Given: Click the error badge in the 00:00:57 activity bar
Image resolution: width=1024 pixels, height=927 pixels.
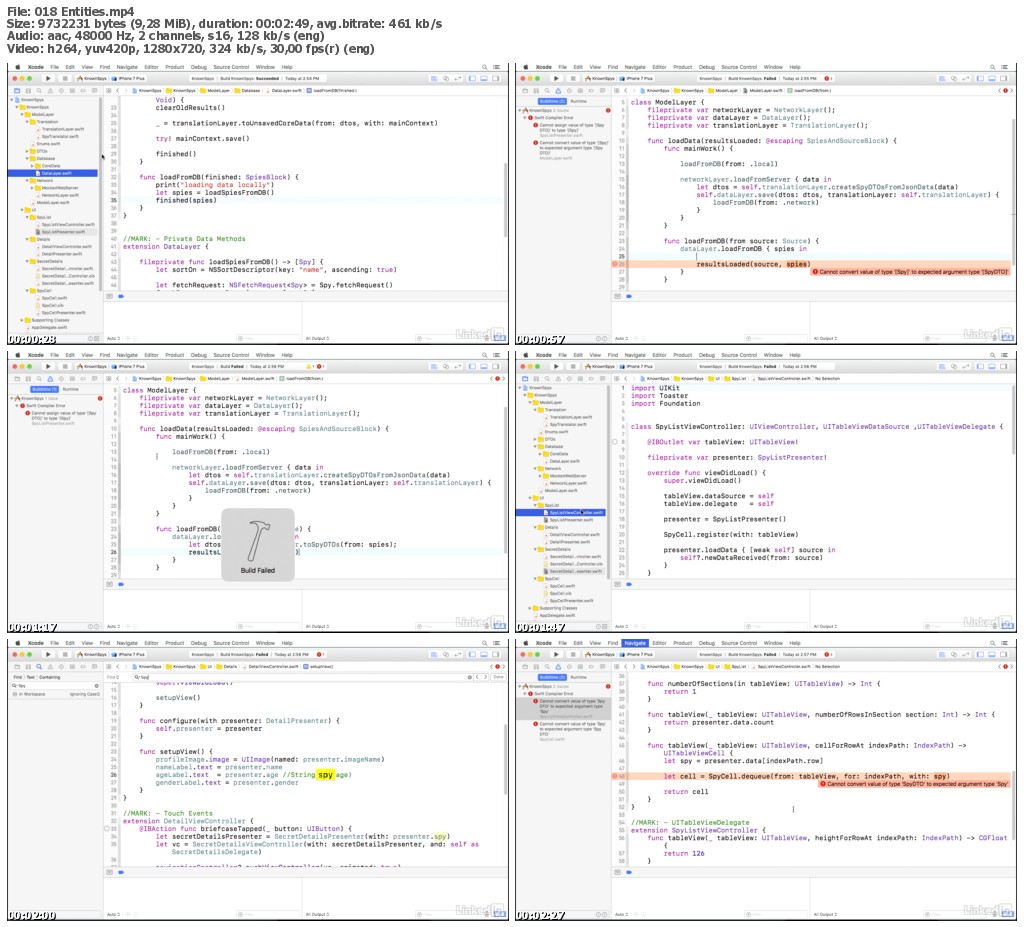Looking at the screenshot, I should [x=828, y=78].
